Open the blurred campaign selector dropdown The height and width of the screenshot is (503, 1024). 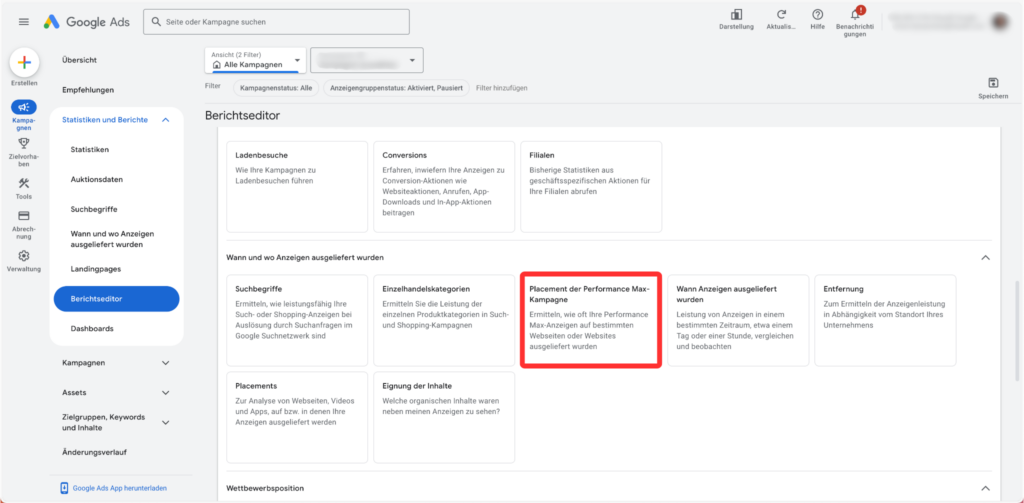pyautogui.click(x=367, y=60)
